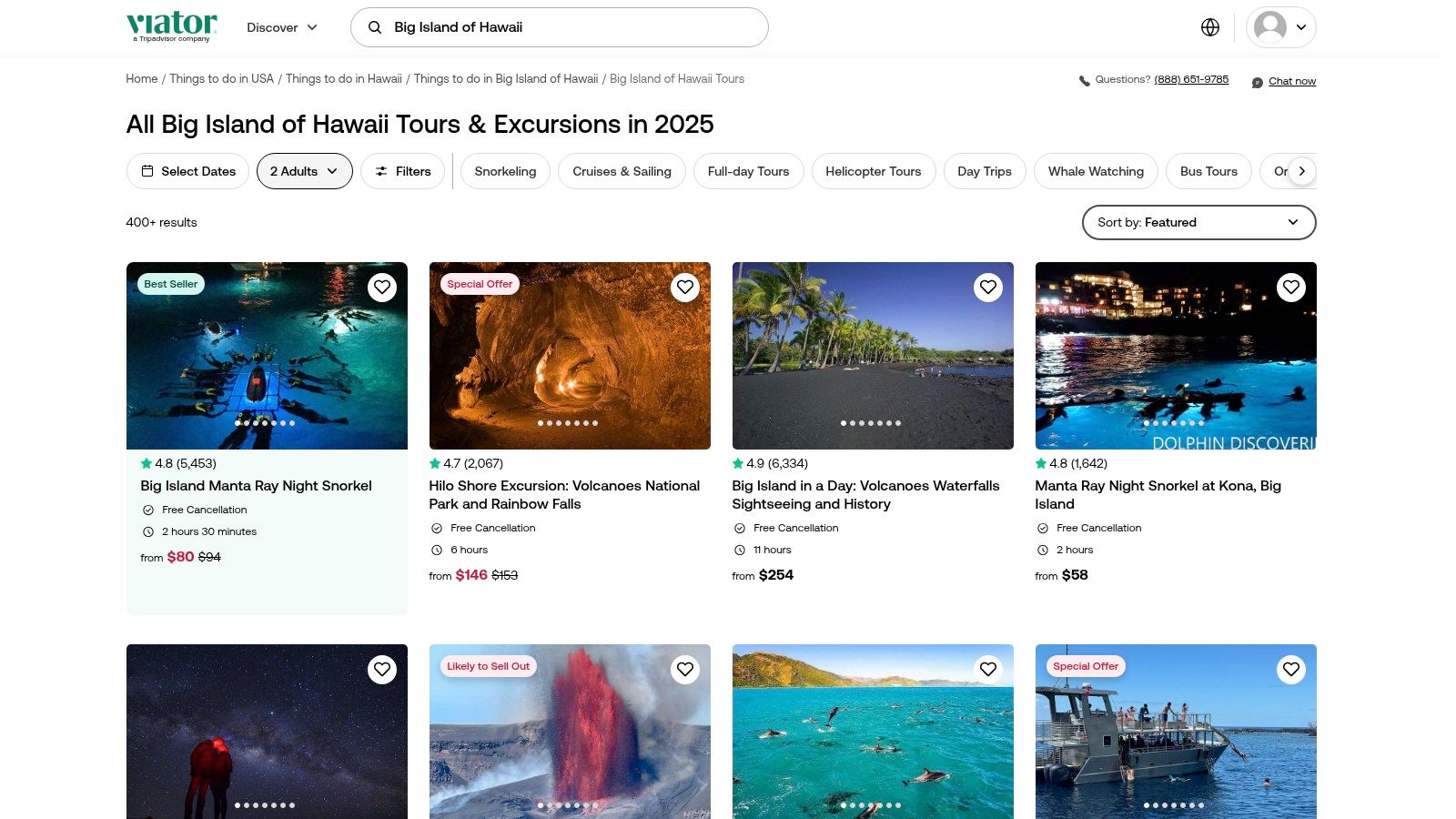Viewport: 1456px width, 819px height.
Task: Click the Viator logo
Action: point(172,26)
